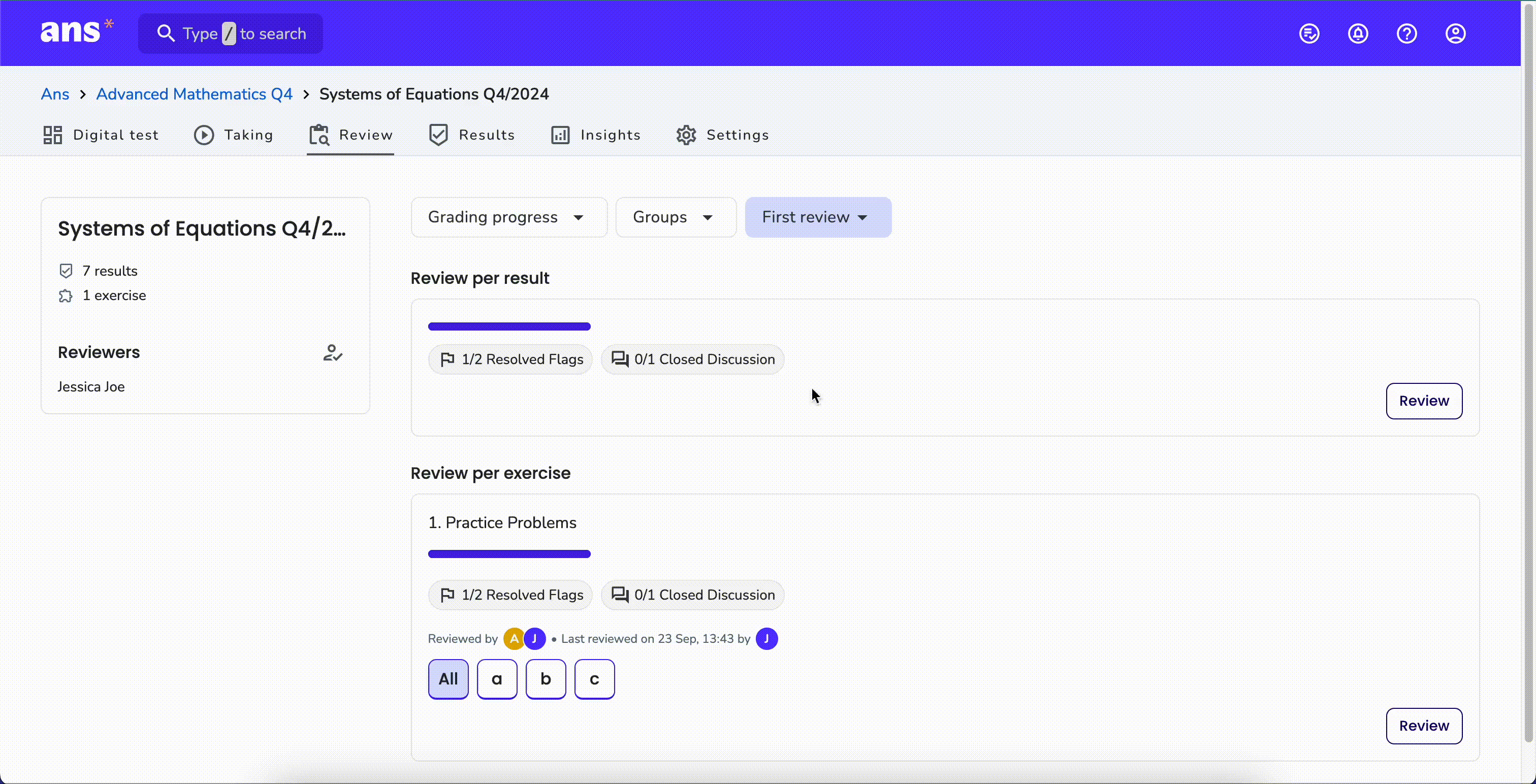Click 0/1 Closed Discussion chip under Practice Problems
The image size is (1536, 784).
[x=693, y=595]
